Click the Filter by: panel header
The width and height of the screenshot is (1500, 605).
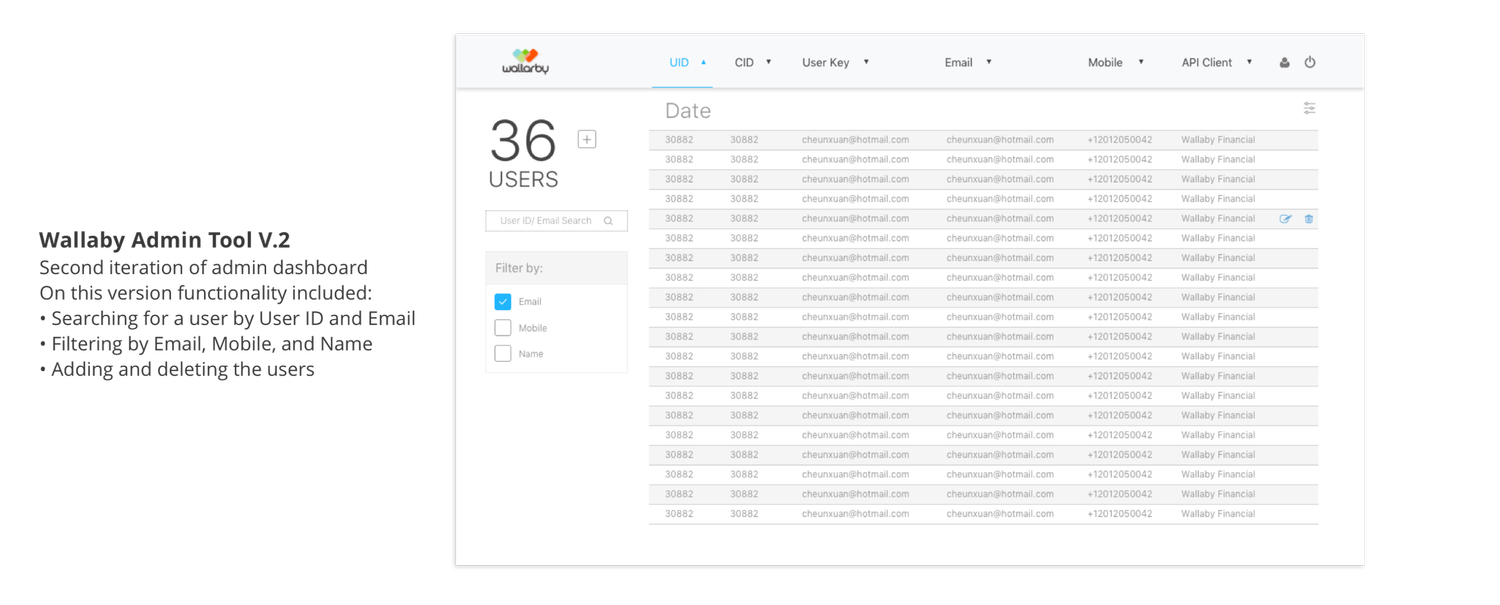coord(557,268)
